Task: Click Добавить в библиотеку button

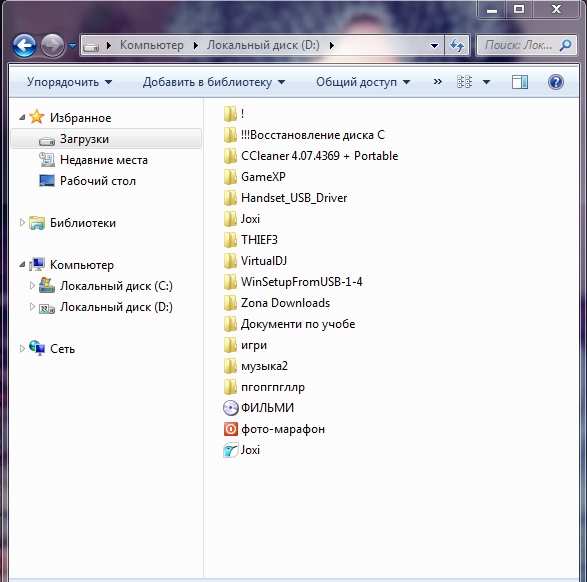Action: [214, 82]
